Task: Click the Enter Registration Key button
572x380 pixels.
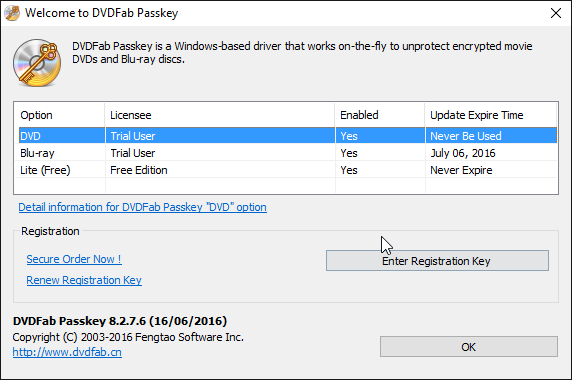Action: tap(437, 261)
